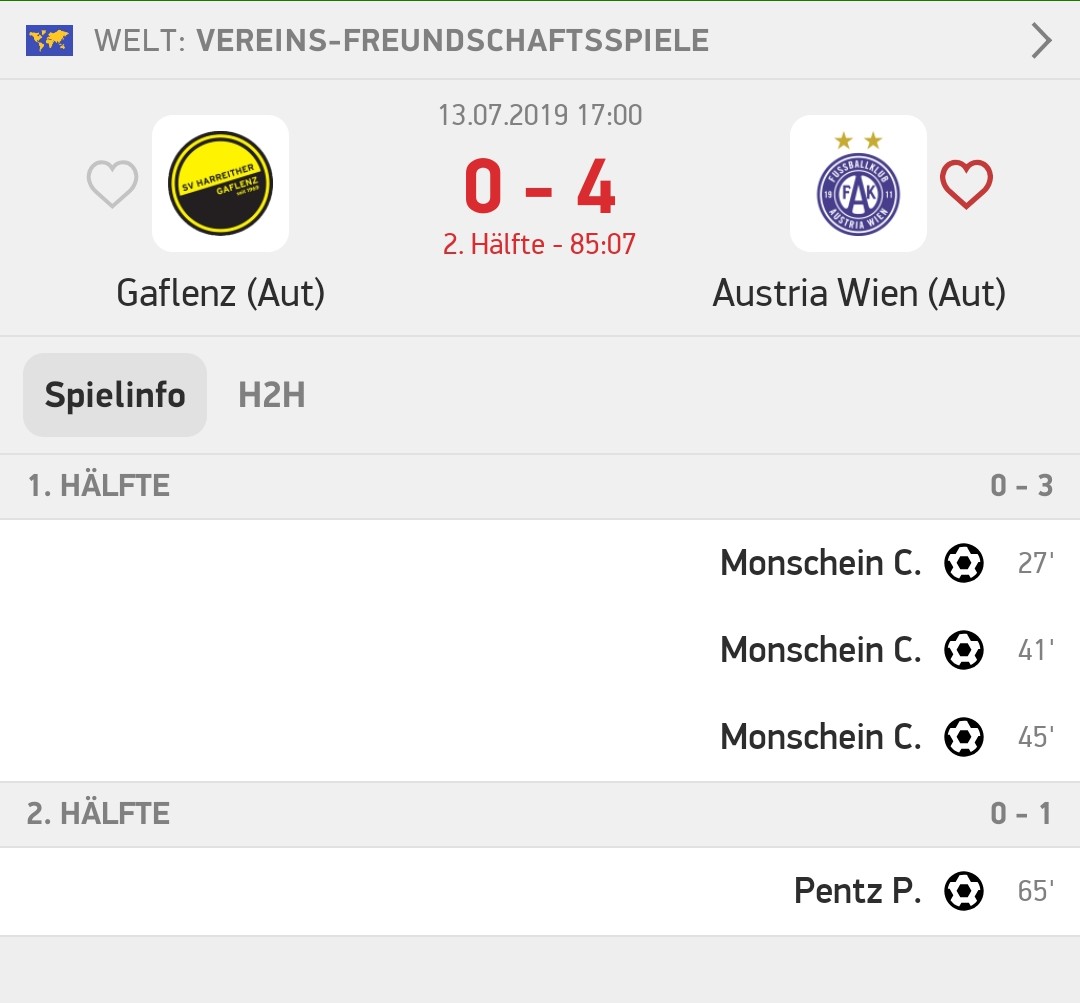Open Monschein C. scorer at 27'
Viewport: 1080px width, 1003px height.
click(821, 563)
